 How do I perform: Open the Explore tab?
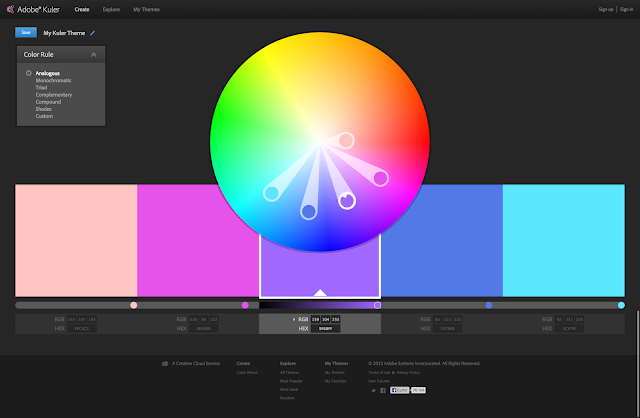pyautogui.click(x=111, y=9)
